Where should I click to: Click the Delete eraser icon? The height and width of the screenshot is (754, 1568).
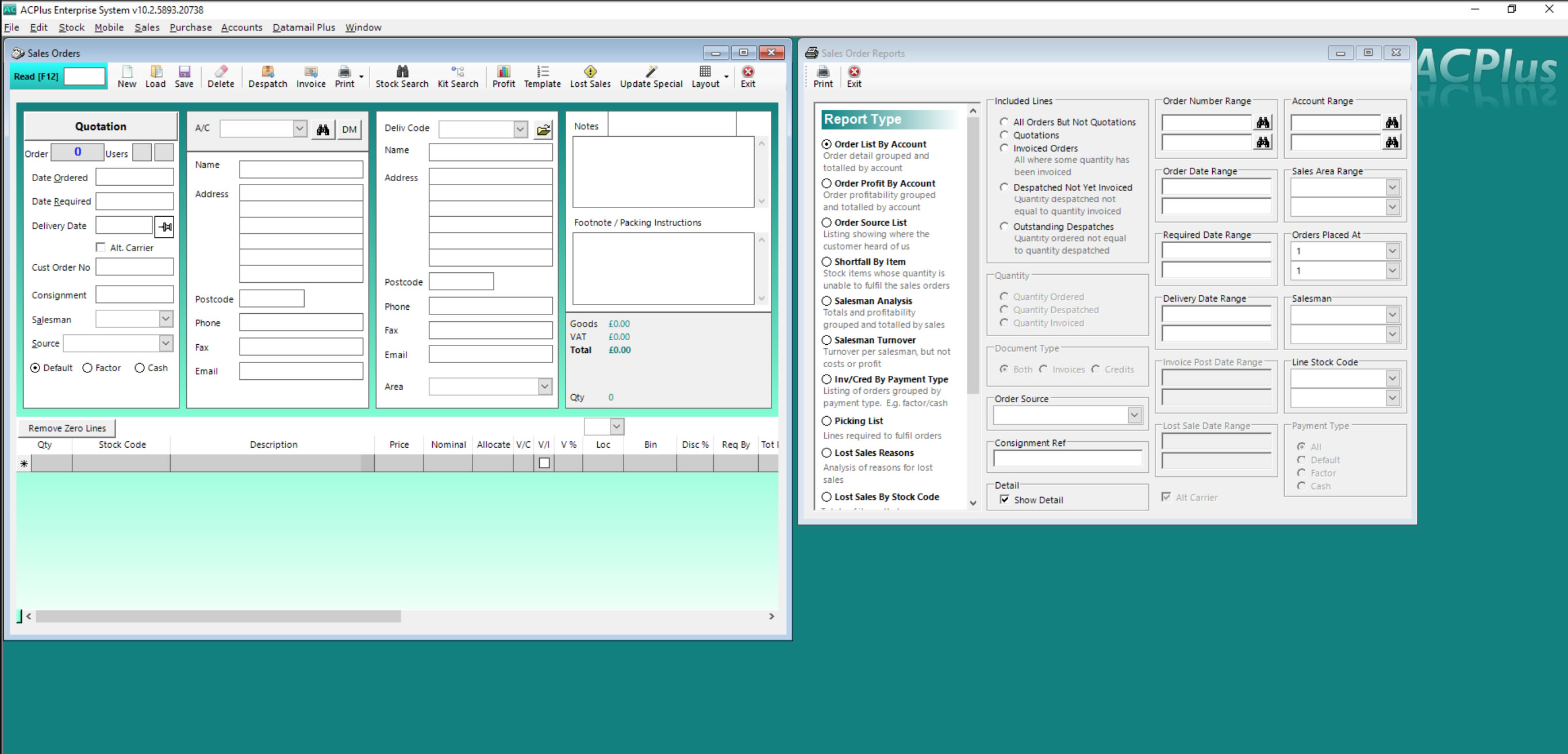(220, 76)
